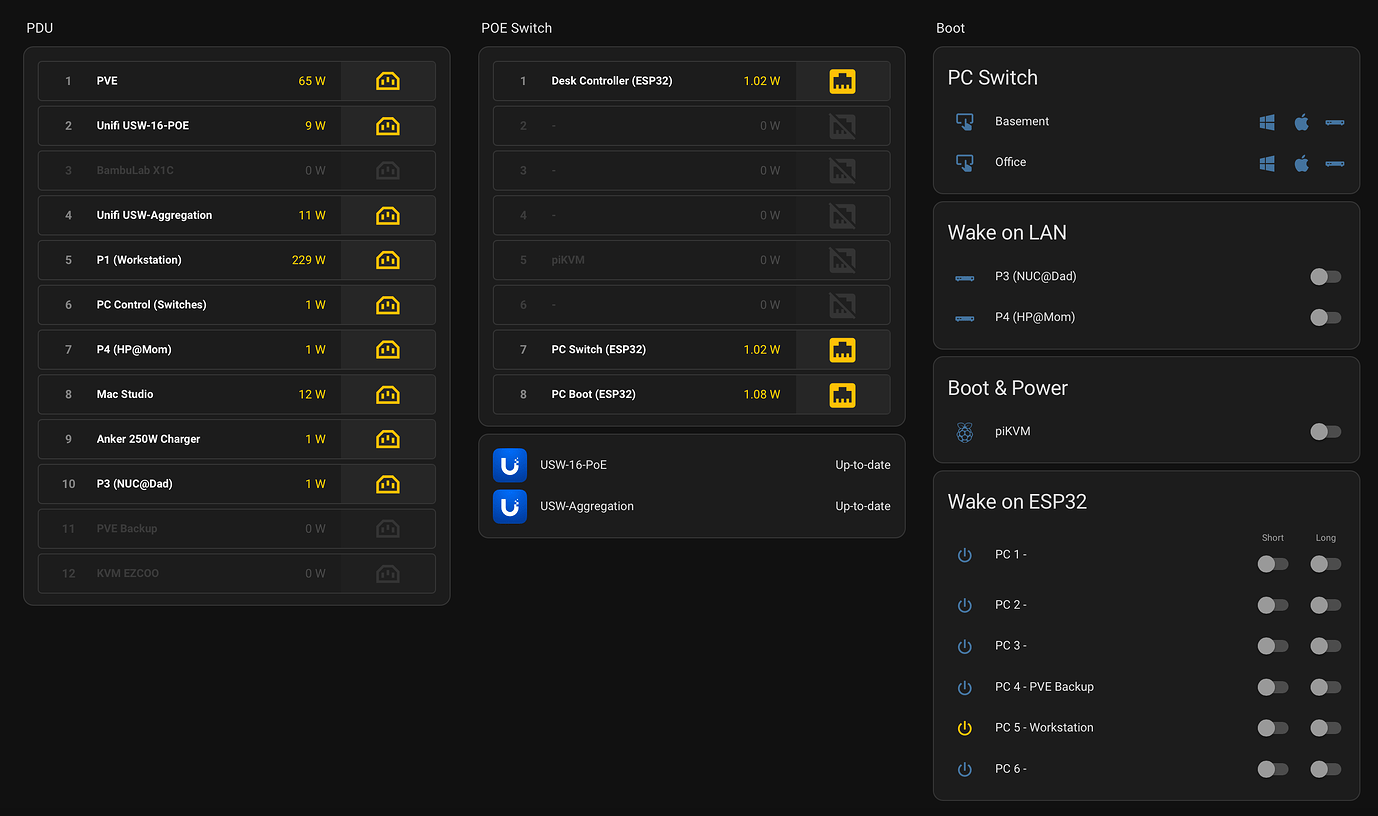Viewport: 1378px width, 816px height.
Task: Toggle PC Switch (ESP32) ethernet port icon
Action: coord(843,350)
